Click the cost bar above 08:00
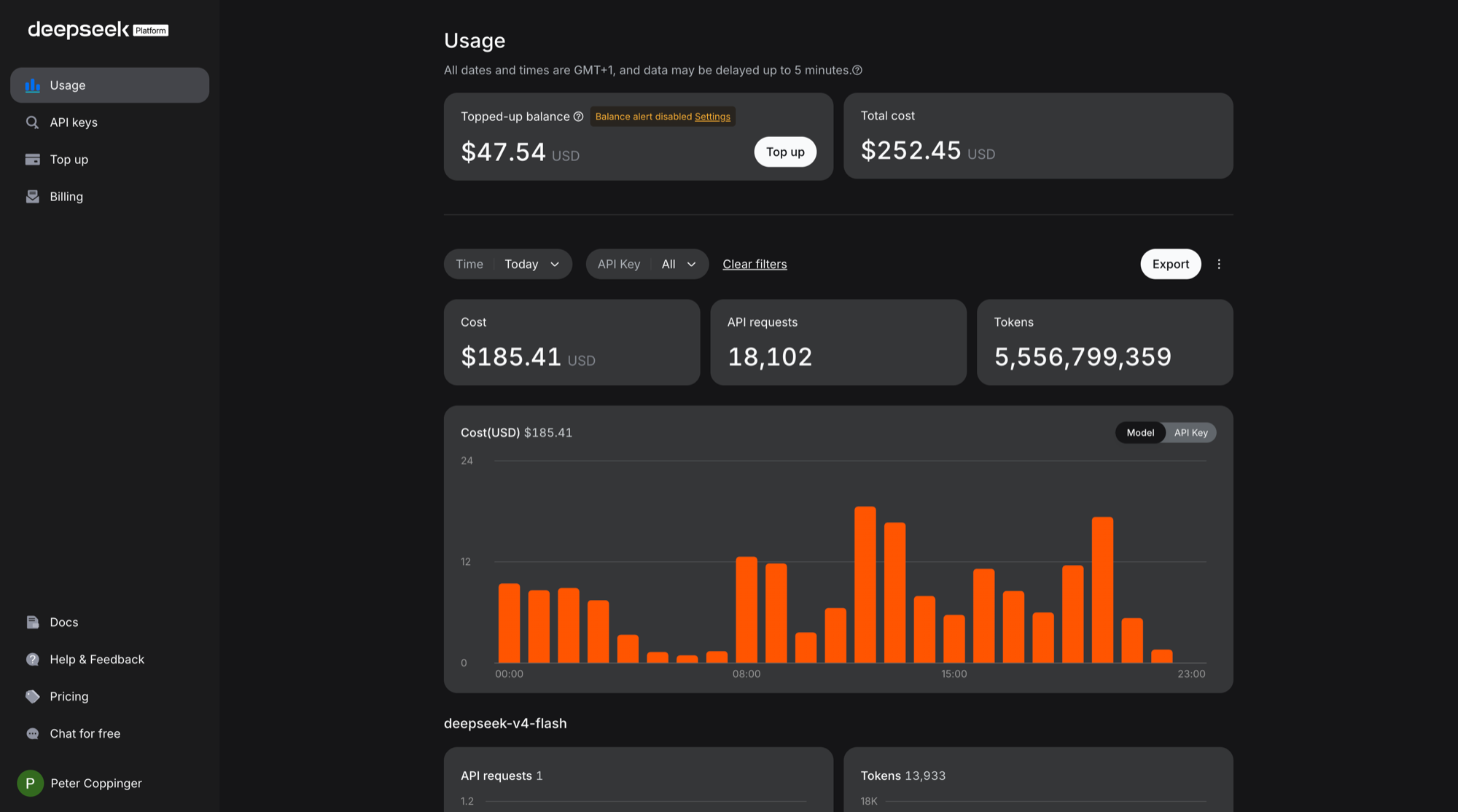This screenshot has width=1458, height=812. 746,609
